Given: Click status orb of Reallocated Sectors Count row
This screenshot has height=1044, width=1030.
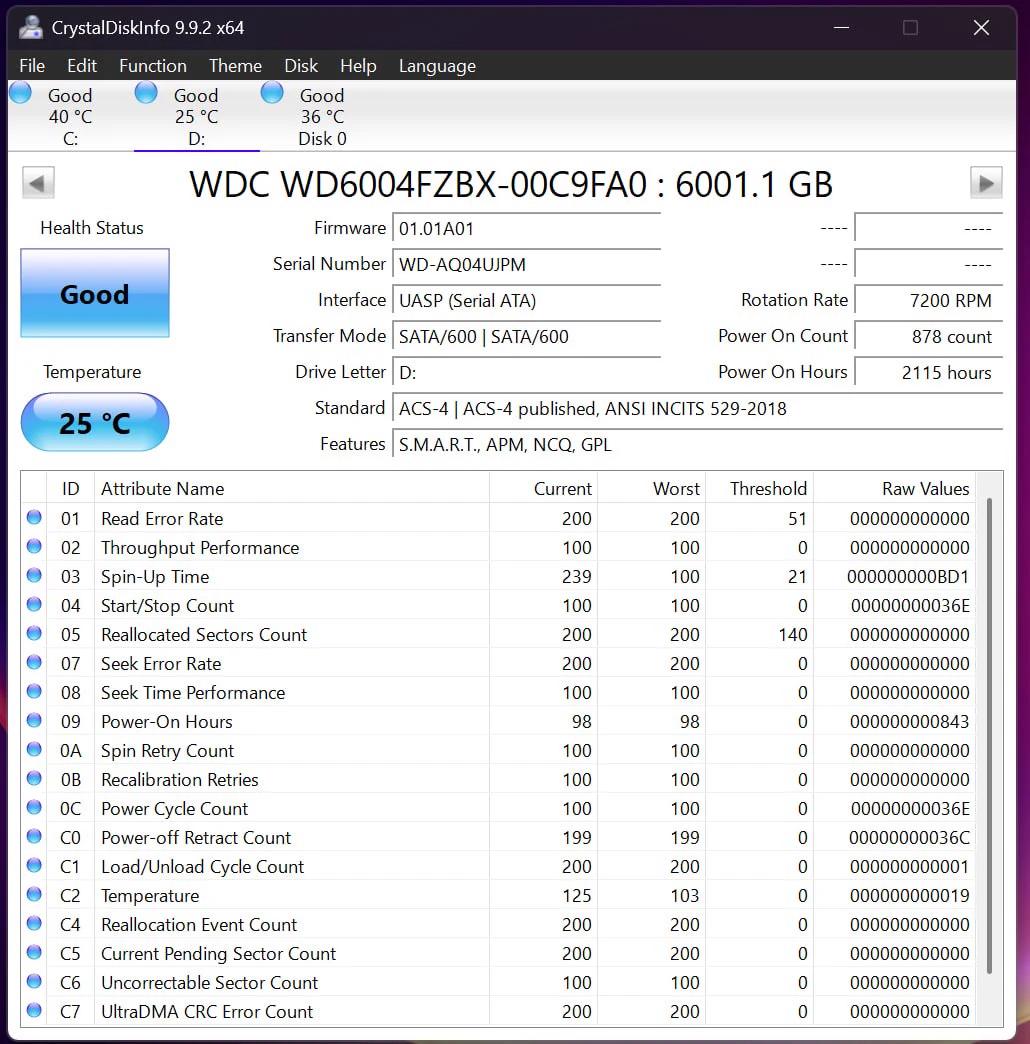Looking at the screenshot, I should pyautogui.click(x=34, y=633).
